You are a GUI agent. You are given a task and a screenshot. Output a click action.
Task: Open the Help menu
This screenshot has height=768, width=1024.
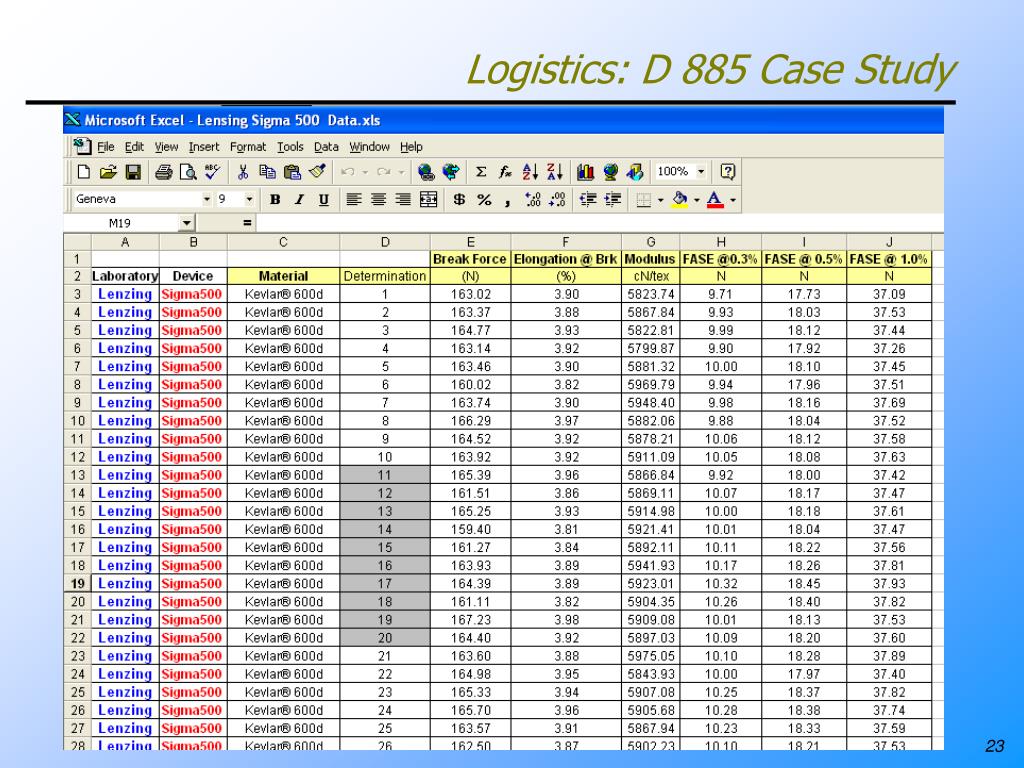click(x=411, y=147)
